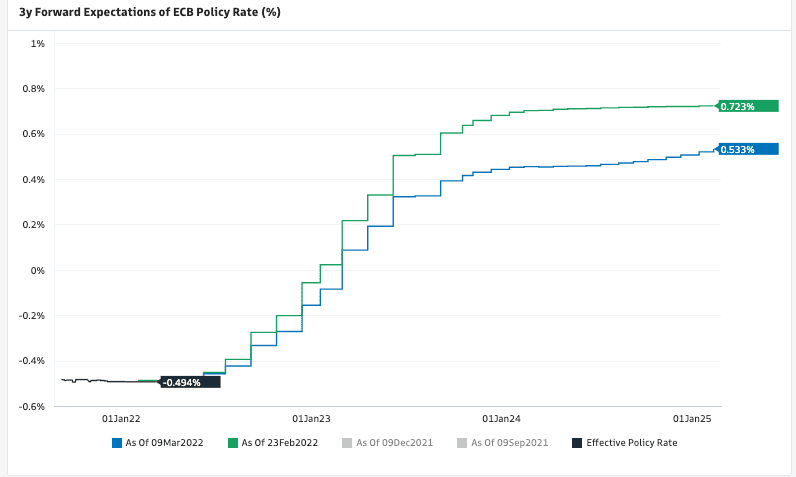Select the 01Jan25 x-axis date label
Viewport: 796px width, 477px height.
(x=691, y=418)
